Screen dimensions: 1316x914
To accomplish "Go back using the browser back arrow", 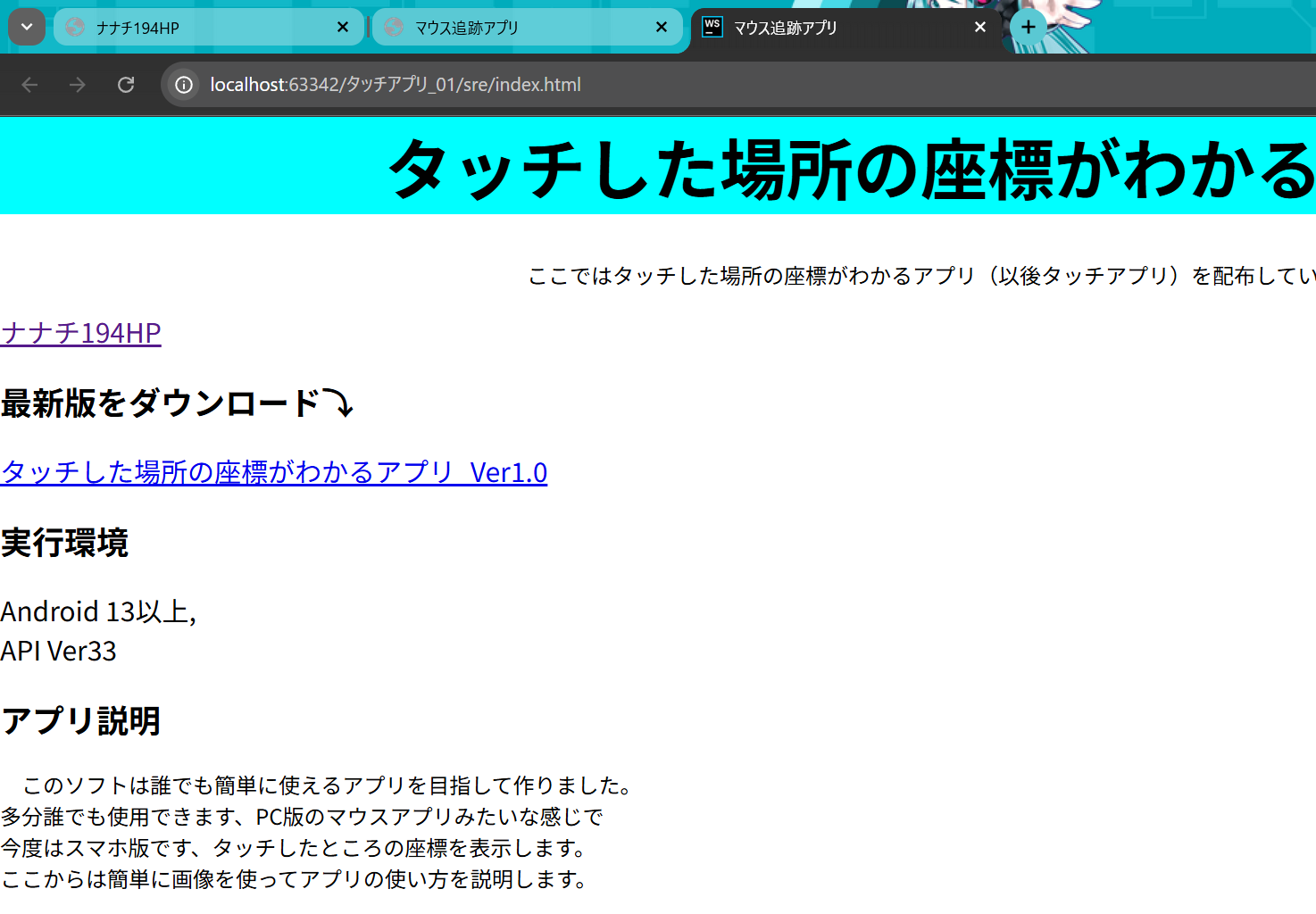I will (x=29, y=85).
